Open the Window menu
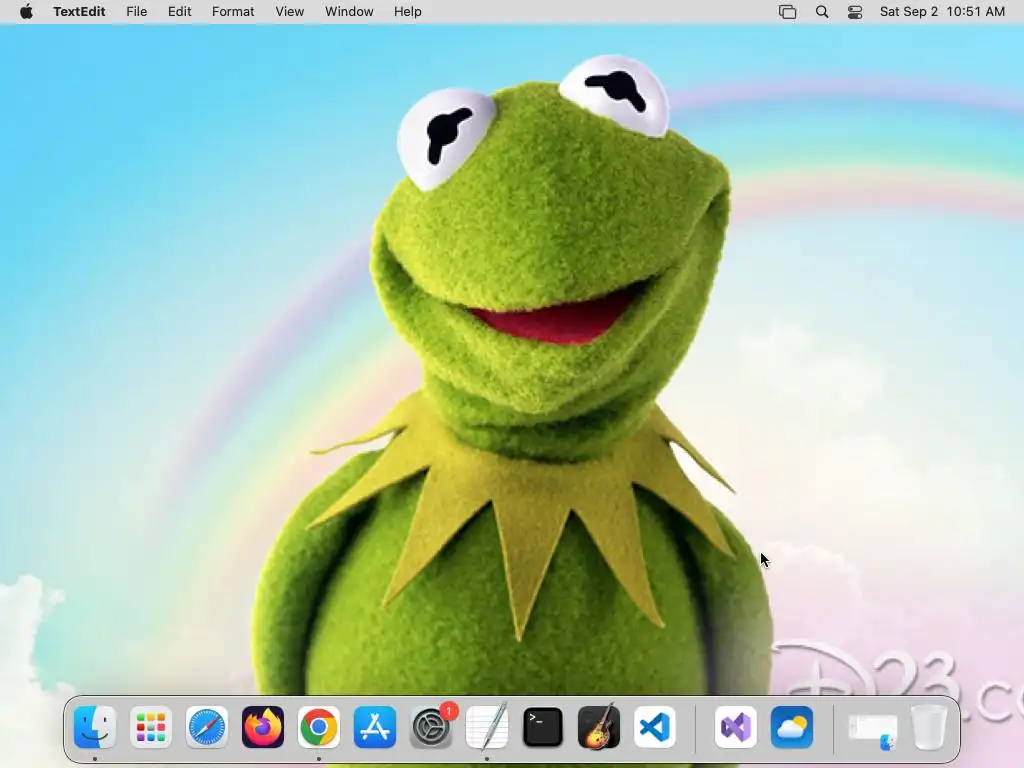This screenshot has height=768, width=1024. coord(349,12)
